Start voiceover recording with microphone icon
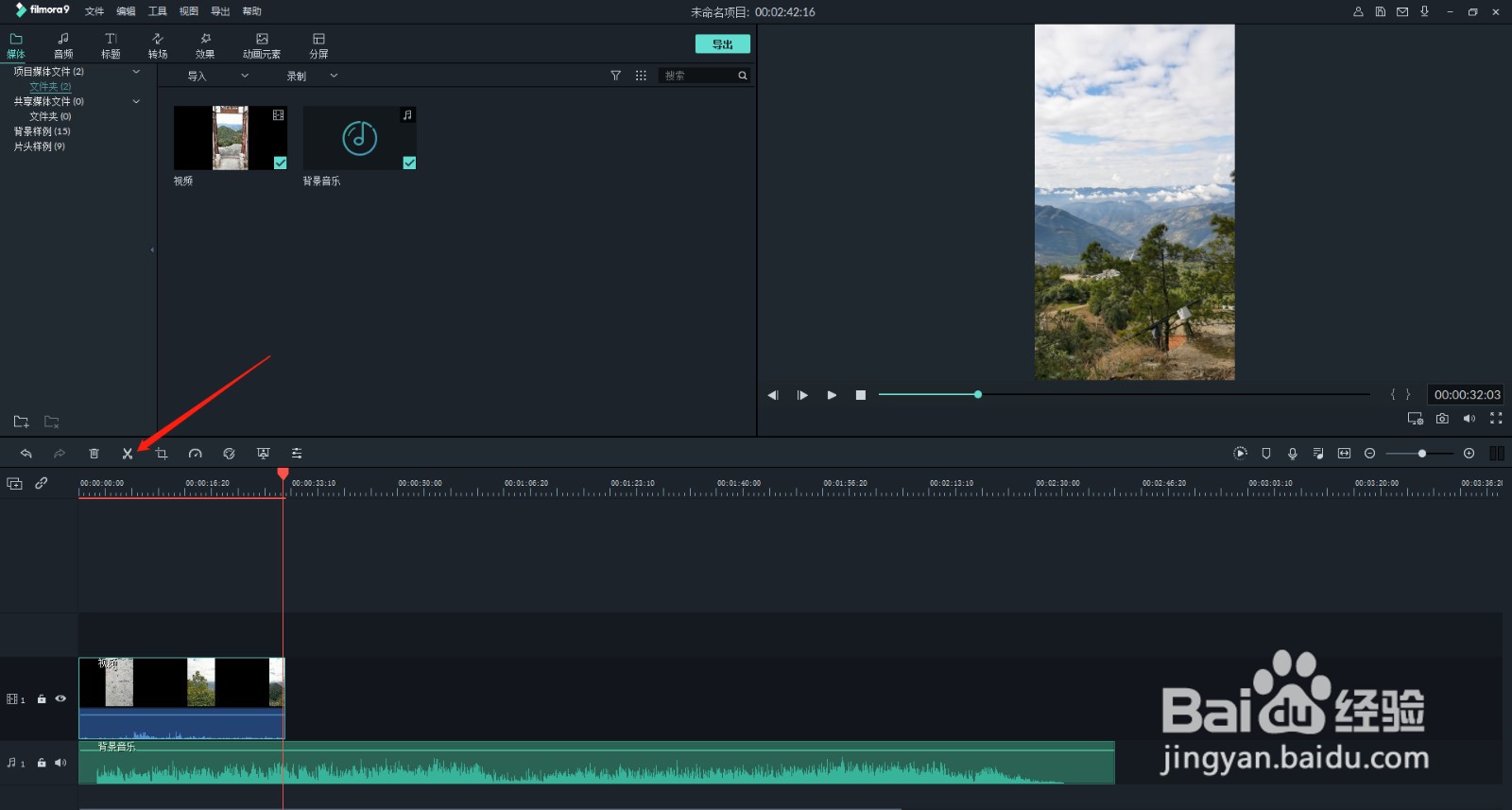The image size is (1512, 810). (1293, 454)
